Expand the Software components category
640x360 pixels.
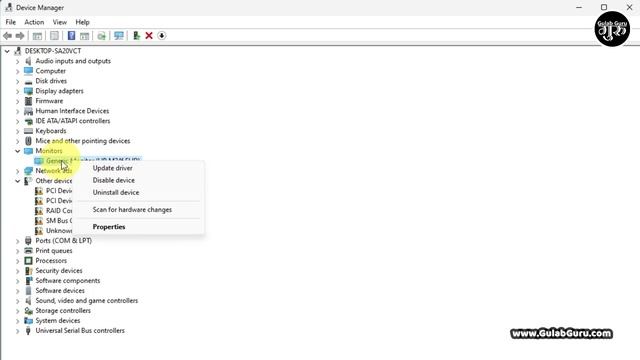pos(18,281)
